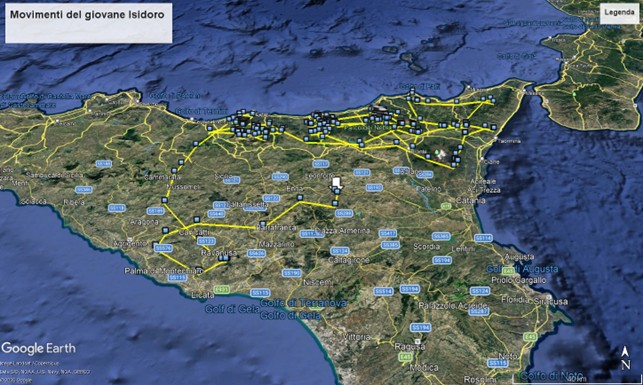
Task: Select the placemark above the SS299 shield
Action: pos(335,203)
